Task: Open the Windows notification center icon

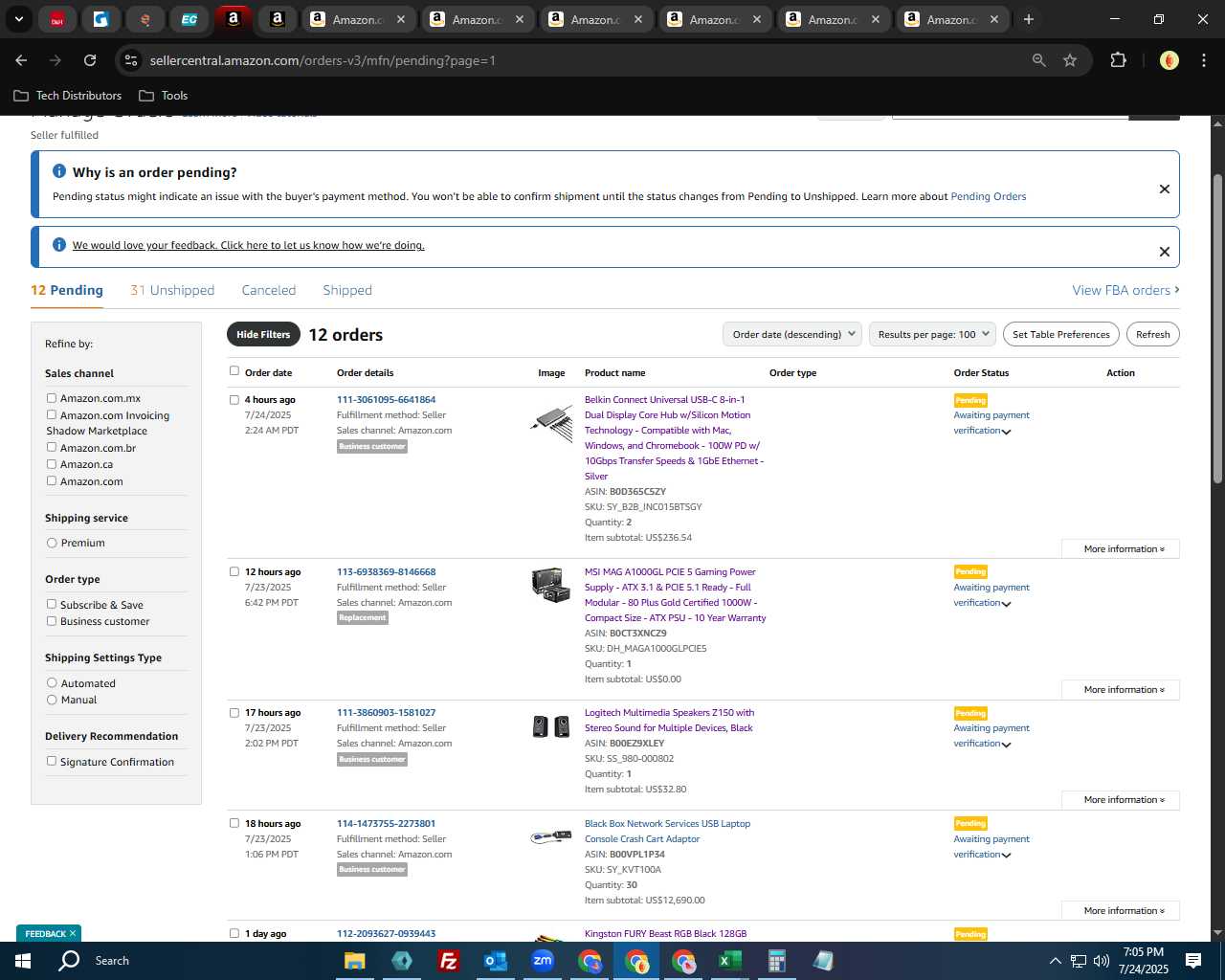Action: click(x=1193, y=961)
